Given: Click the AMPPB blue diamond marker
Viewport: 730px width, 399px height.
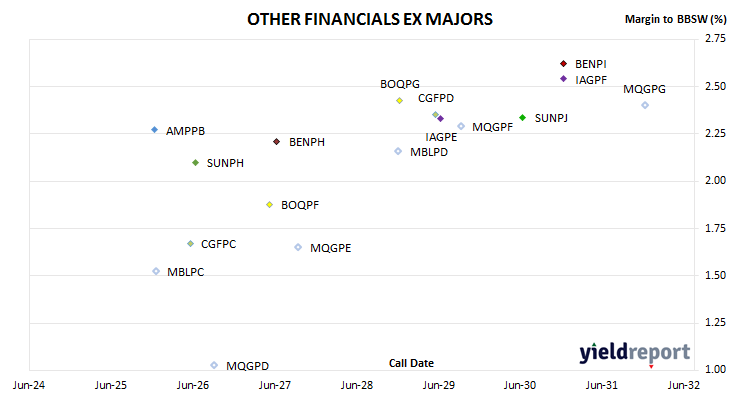Looking at the screenshot, I should [x=155, y=130].
